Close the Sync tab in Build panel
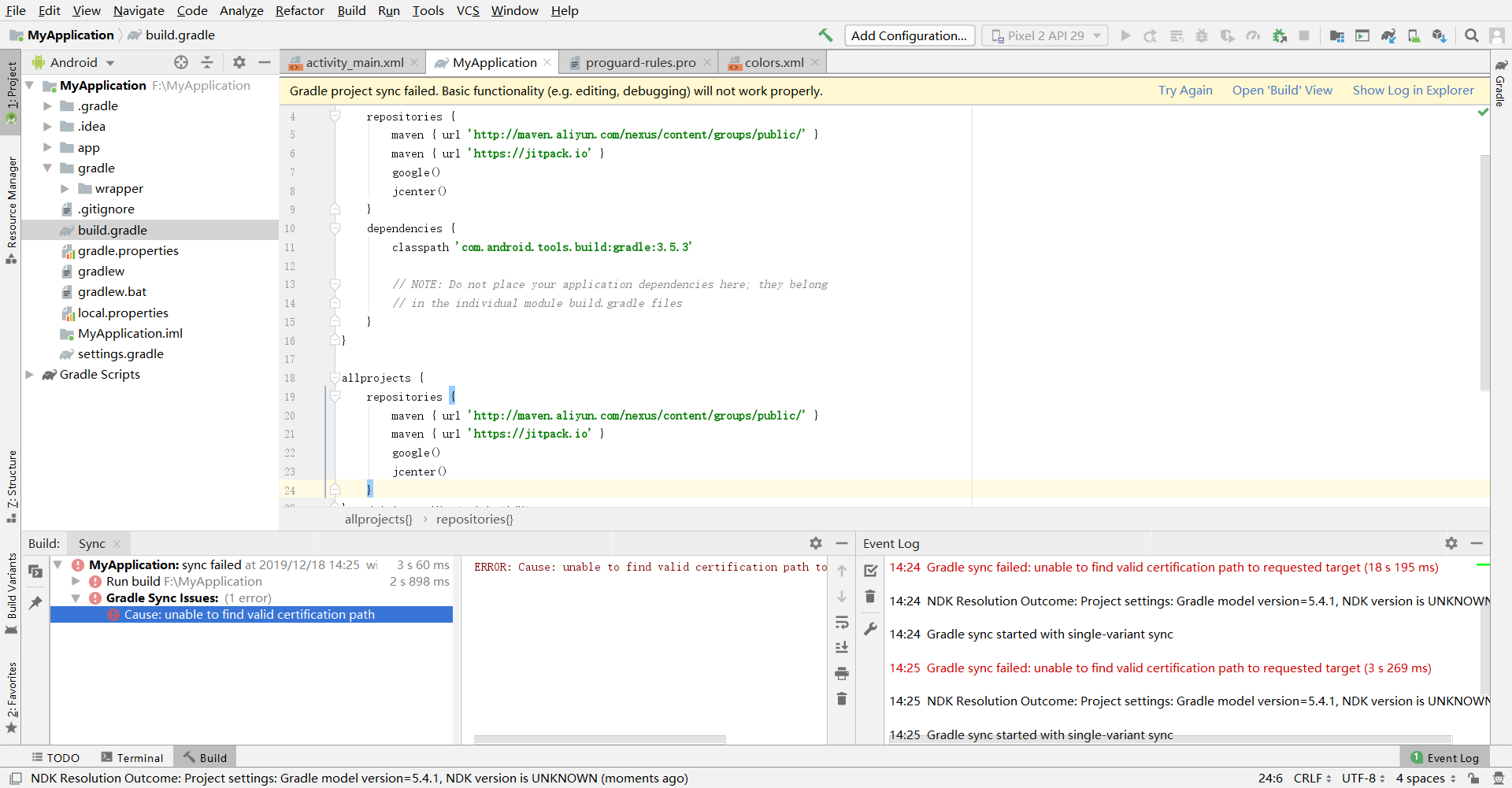This screenshot has height=788, width=1512. point(117,544)
